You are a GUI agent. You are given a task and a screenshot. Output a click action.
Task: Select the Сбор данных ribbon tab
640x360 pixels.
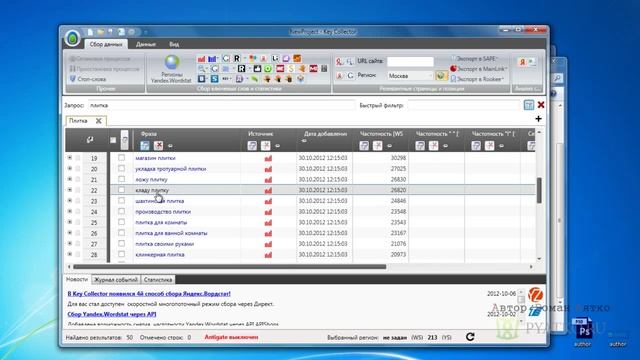point(106,44)
